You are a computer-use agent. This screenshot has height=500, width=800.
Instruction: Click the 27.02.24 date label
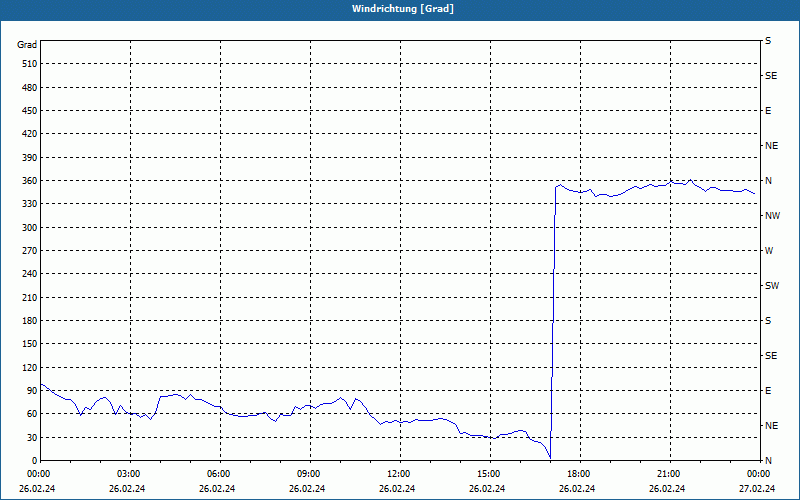coord(757,489)
